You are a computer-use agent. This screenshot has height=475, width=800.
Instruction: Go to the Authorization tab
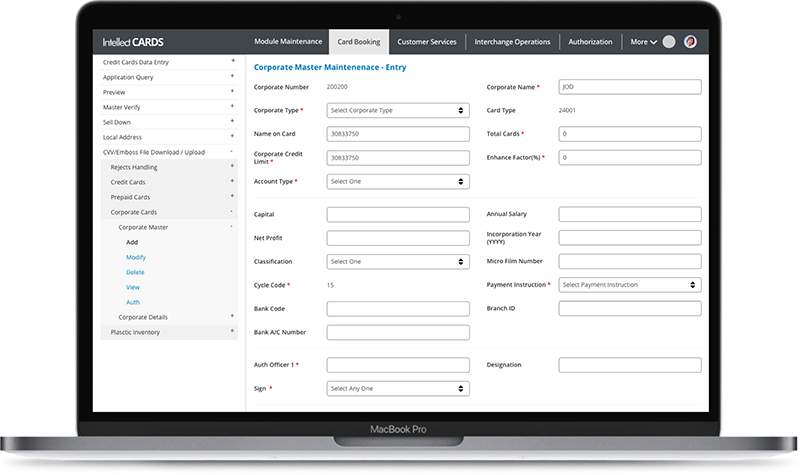pos(590,42)
